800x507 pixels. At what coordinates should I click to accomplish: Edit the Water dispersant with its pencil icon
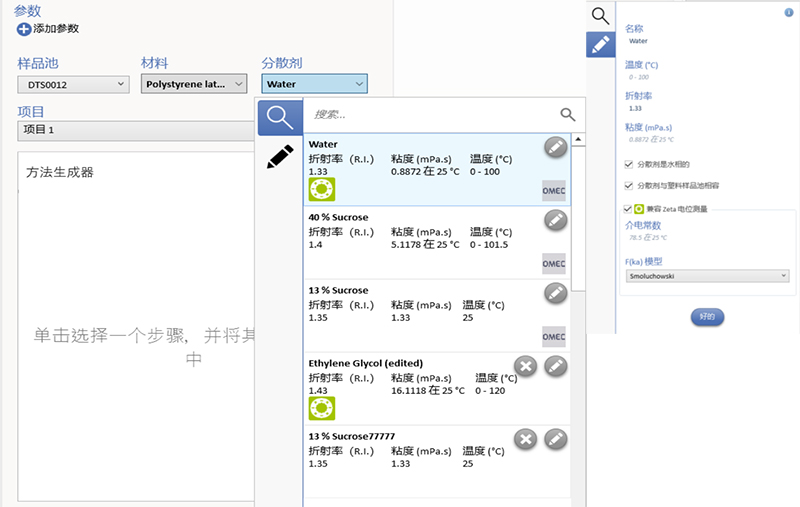pos(556,147)
